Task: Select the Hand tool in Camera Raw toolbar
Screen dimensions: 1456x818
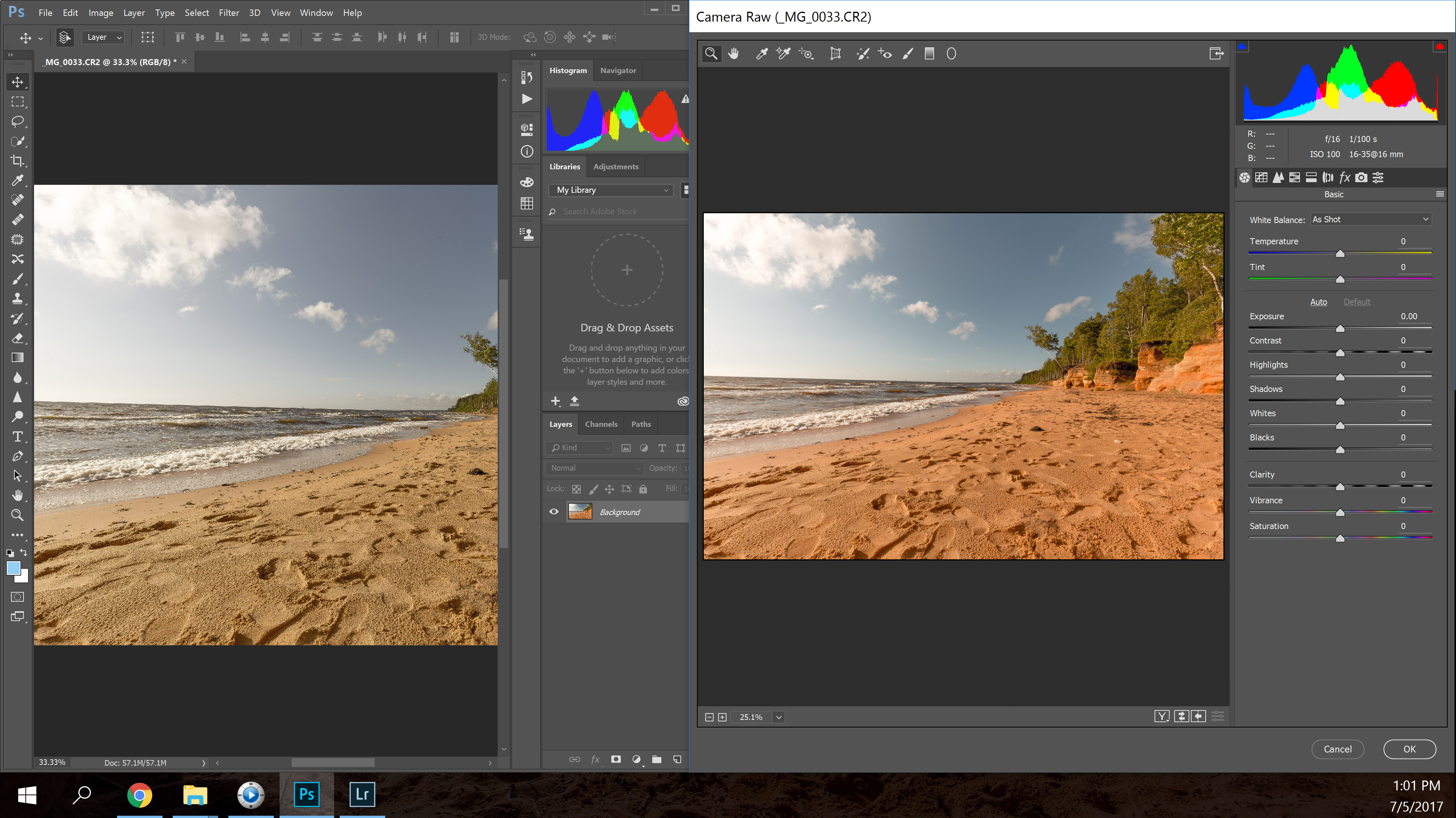Action: 734,54
